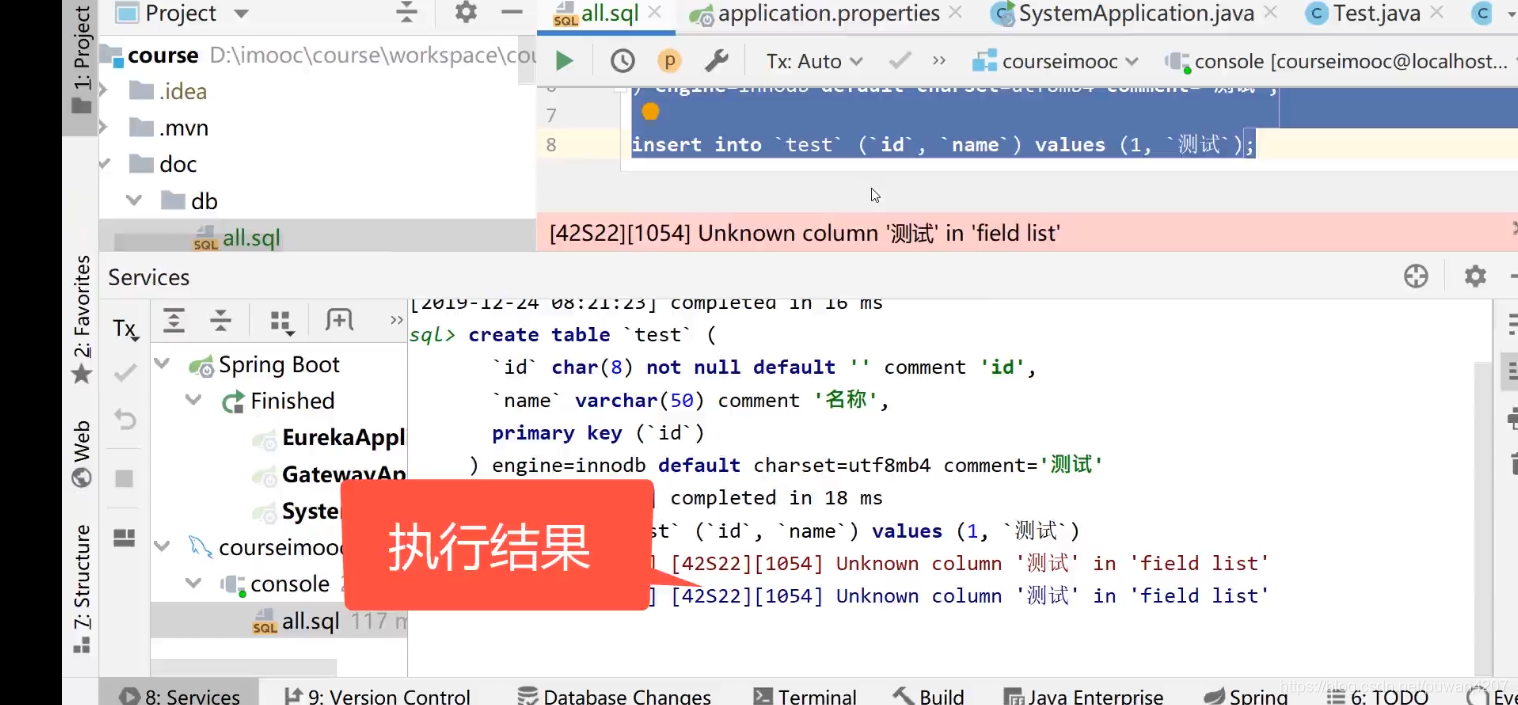The height and width of the screenshot is (705, 1518).
Task: Toggle the 2: Favorites tool window stripe
Action: [x=81, y=320]
